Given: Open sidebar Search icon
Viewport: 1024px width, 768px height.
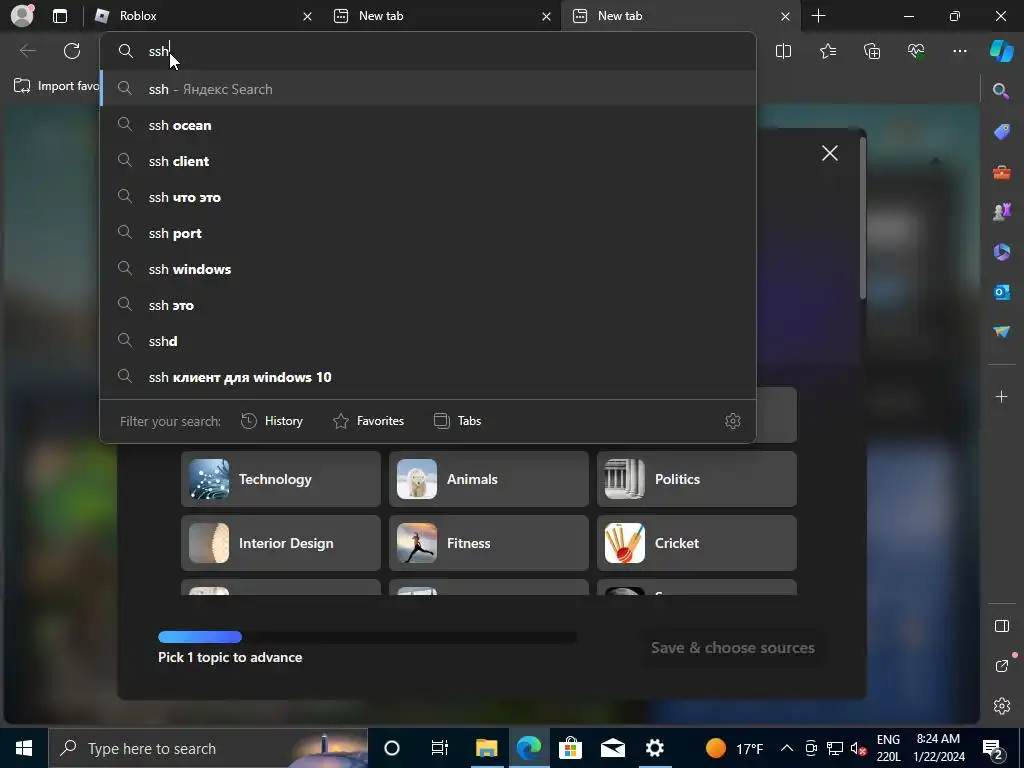Looking at the screenshot, I should (1001, 91).
